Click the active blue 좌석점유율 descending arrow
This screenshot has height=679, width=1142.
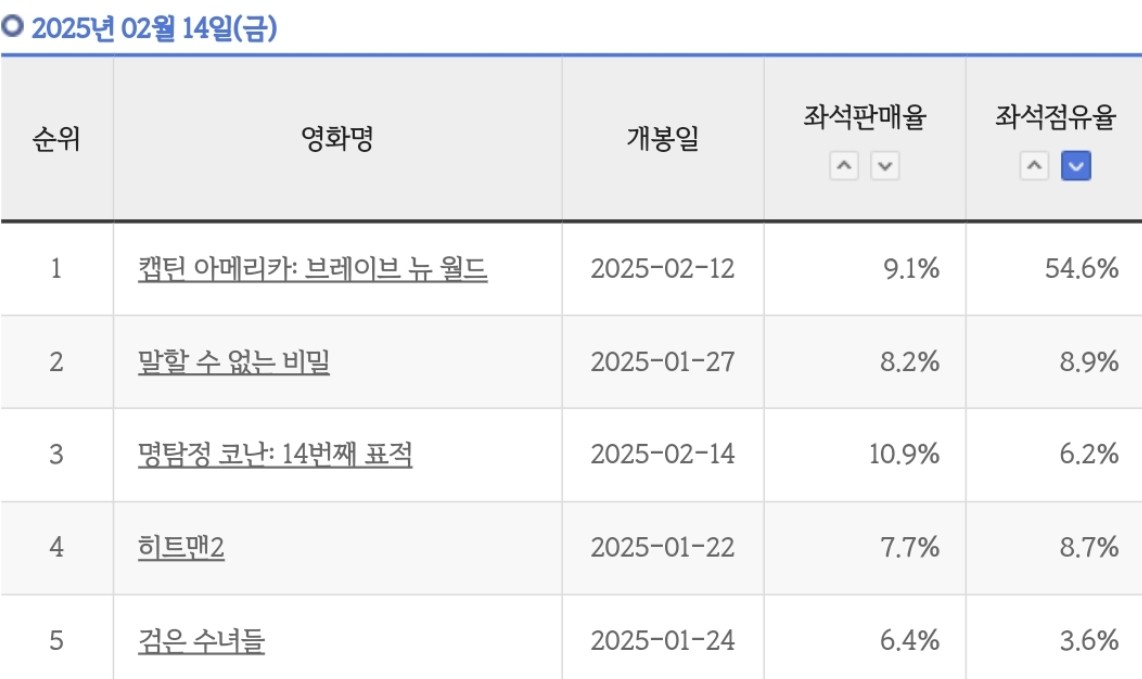tap(1075, 166)
